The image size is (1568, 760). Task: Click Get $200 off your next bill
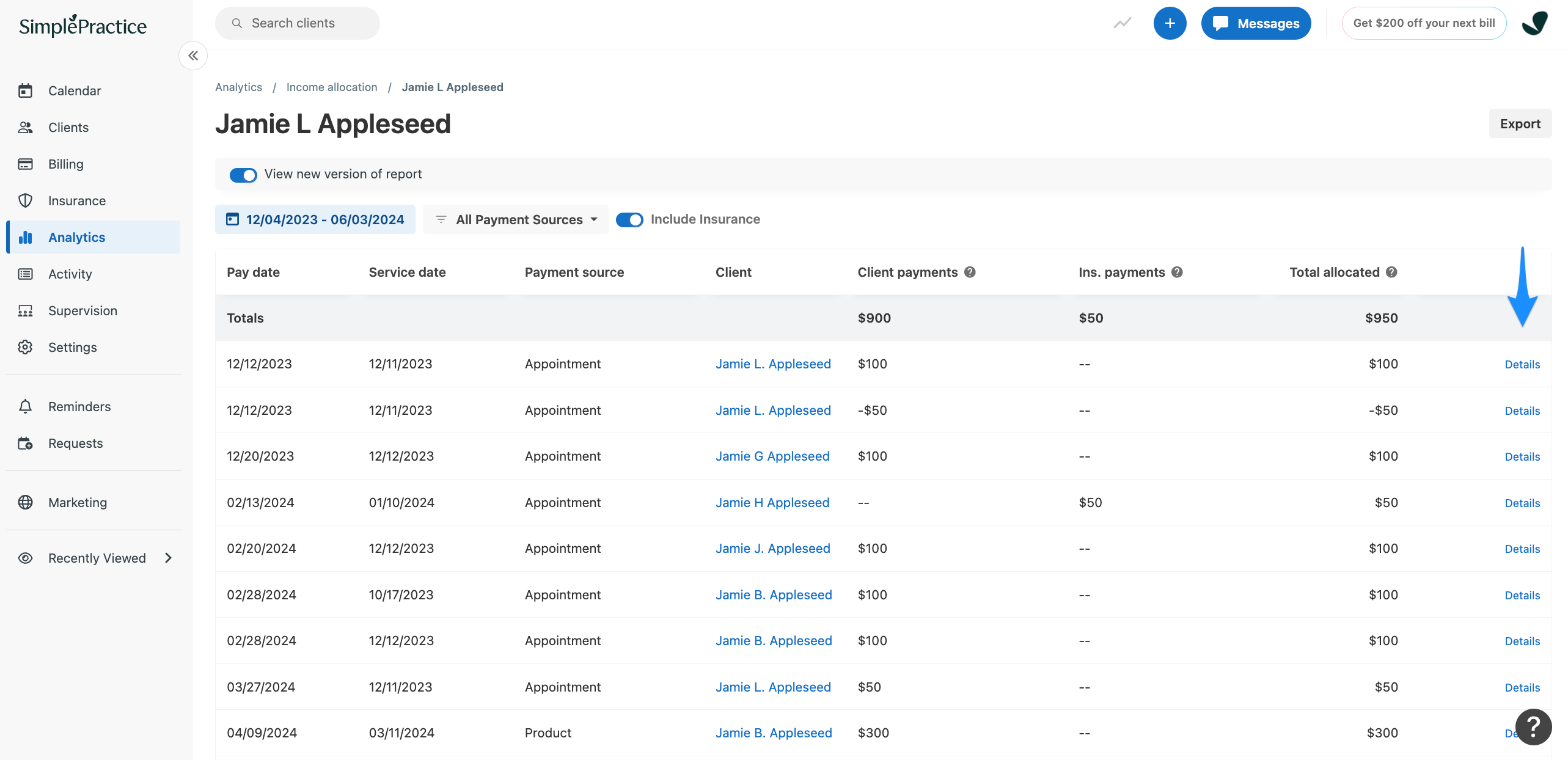(1424, 23)
